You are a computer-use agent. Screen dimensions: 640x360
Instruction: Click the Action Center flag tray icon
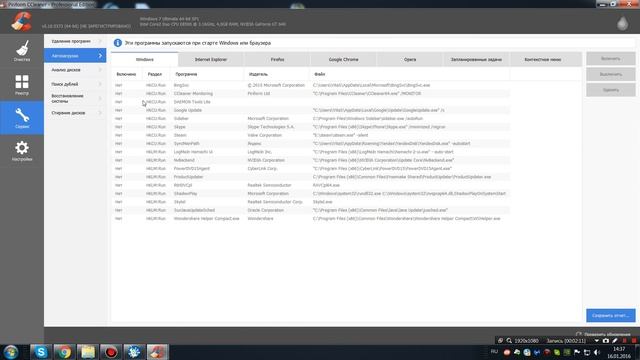(577, 352)
